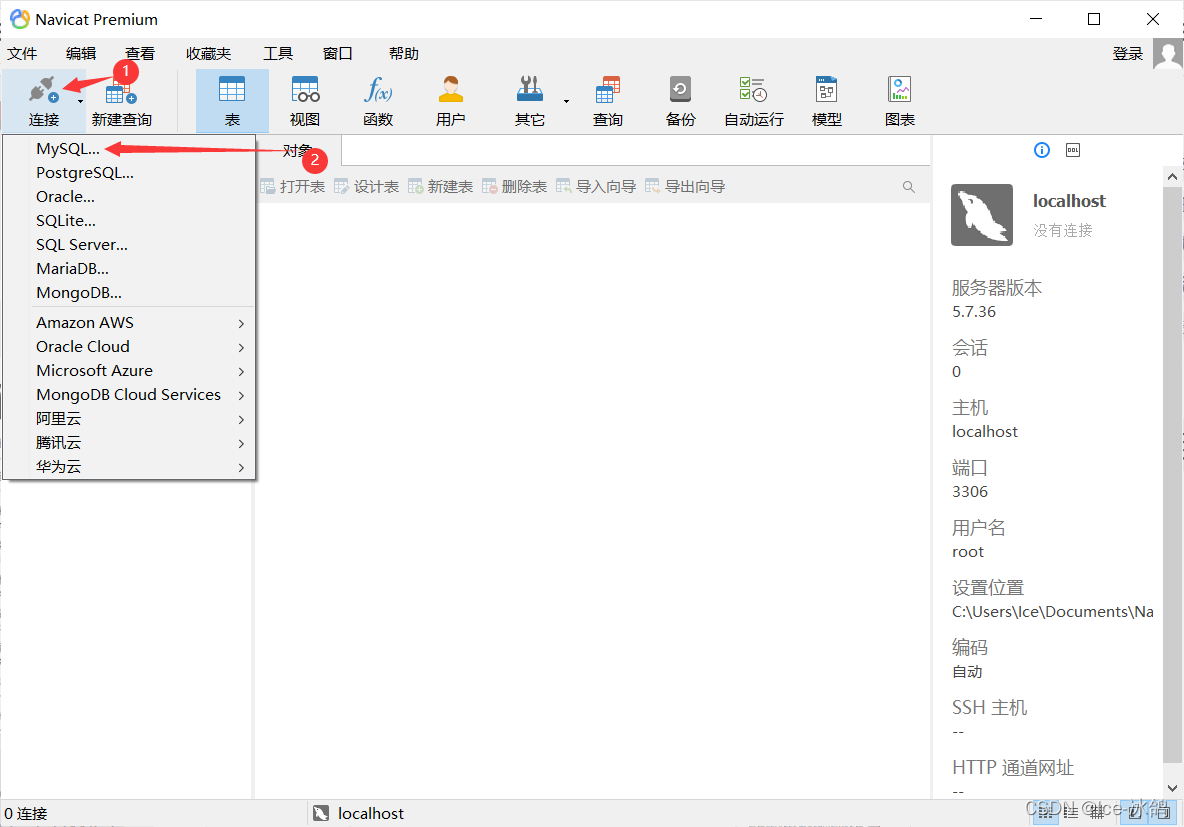Click the search magnifier in object toolbar
This screenshot has width=1184, height=827.
[x=908, y=187]
